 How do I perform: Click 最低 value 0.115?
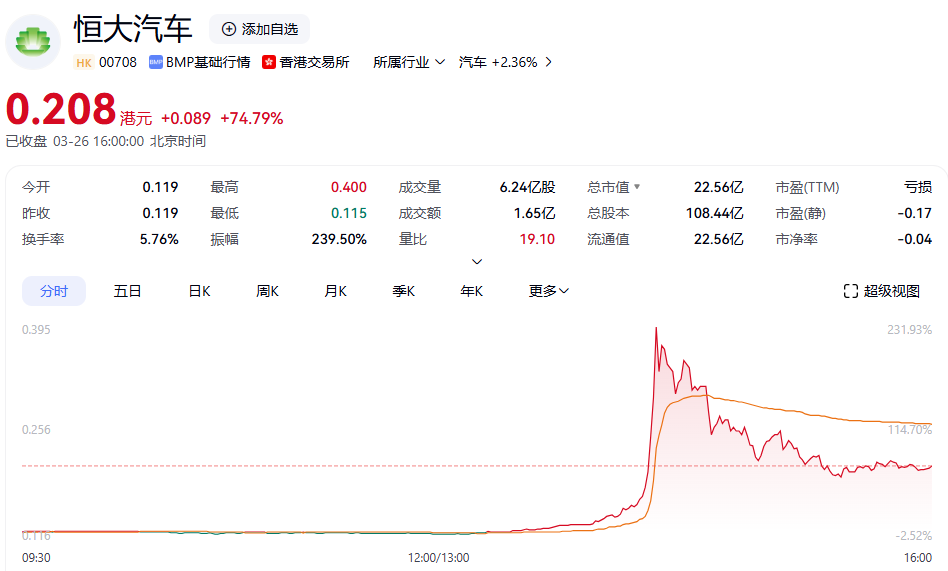349,213
